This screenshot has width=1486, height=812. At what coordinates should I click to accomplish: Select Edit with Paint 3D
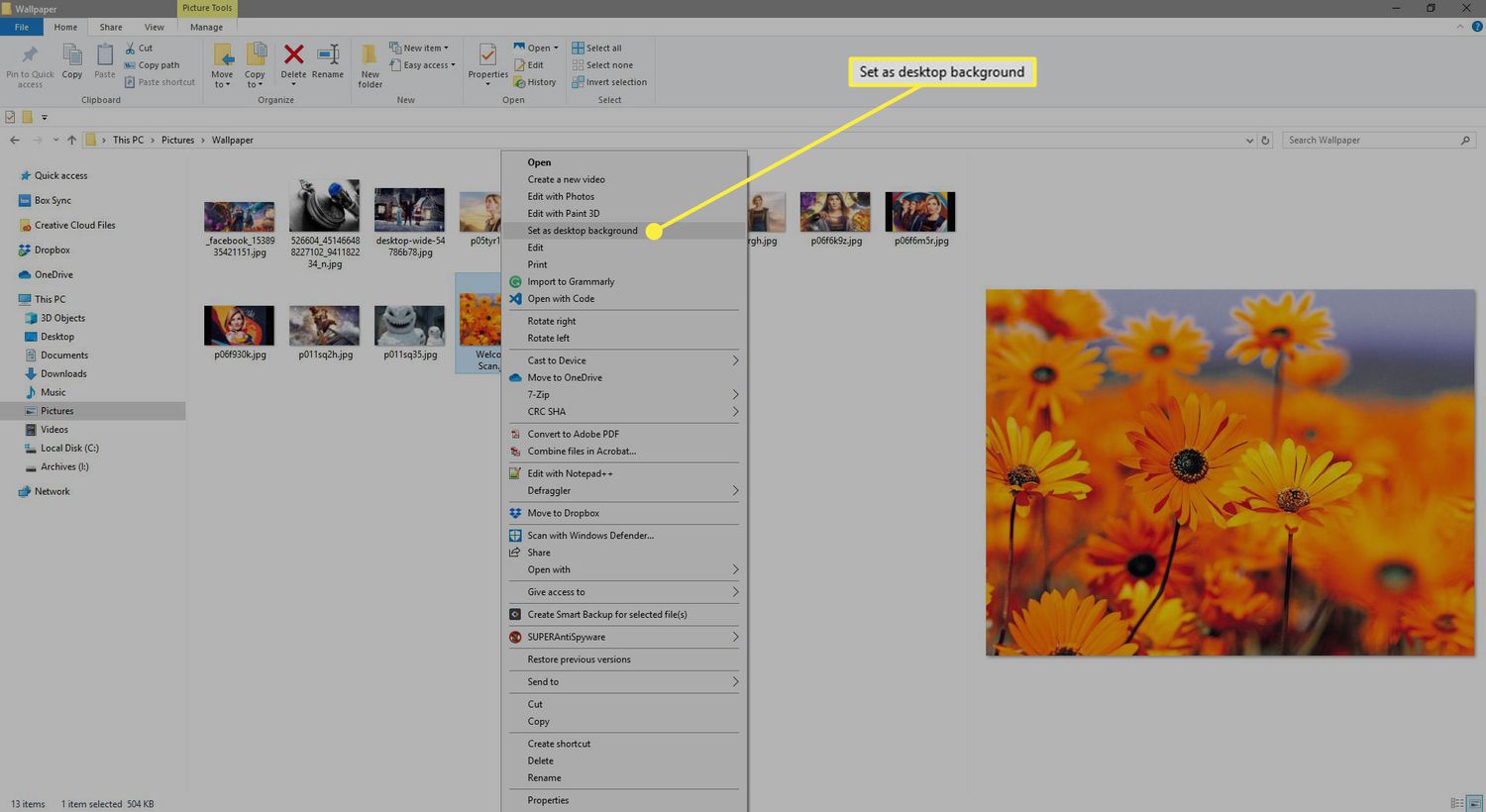[624, 213]
